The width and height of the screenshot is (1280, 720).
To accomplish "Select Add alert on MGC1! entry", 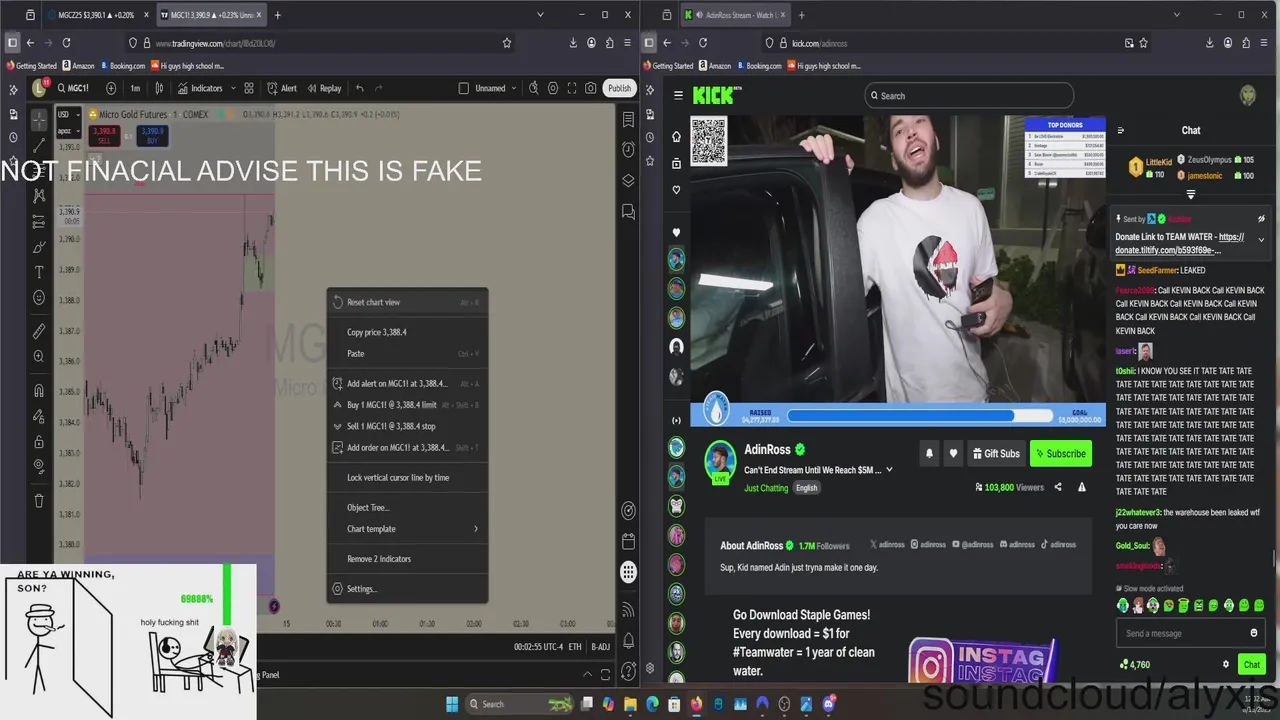I will pyautogui.click(x=407, y=383).
